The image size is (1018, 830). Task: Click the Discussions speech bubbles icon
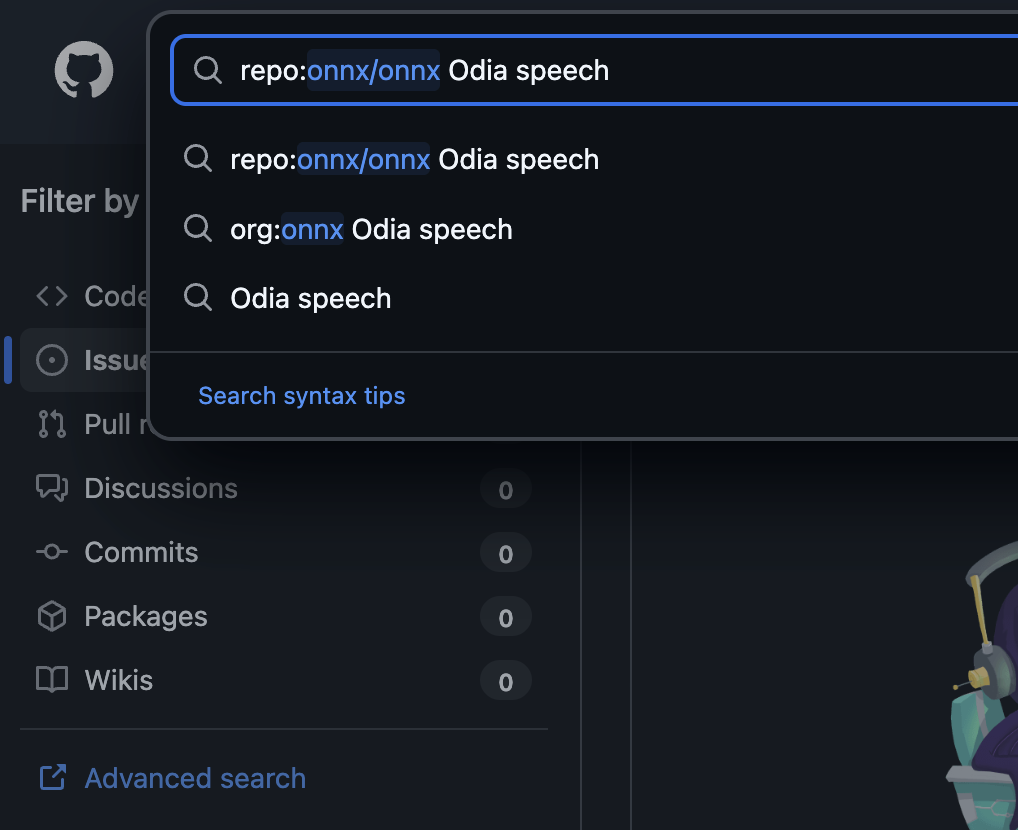tap(52, 488)
